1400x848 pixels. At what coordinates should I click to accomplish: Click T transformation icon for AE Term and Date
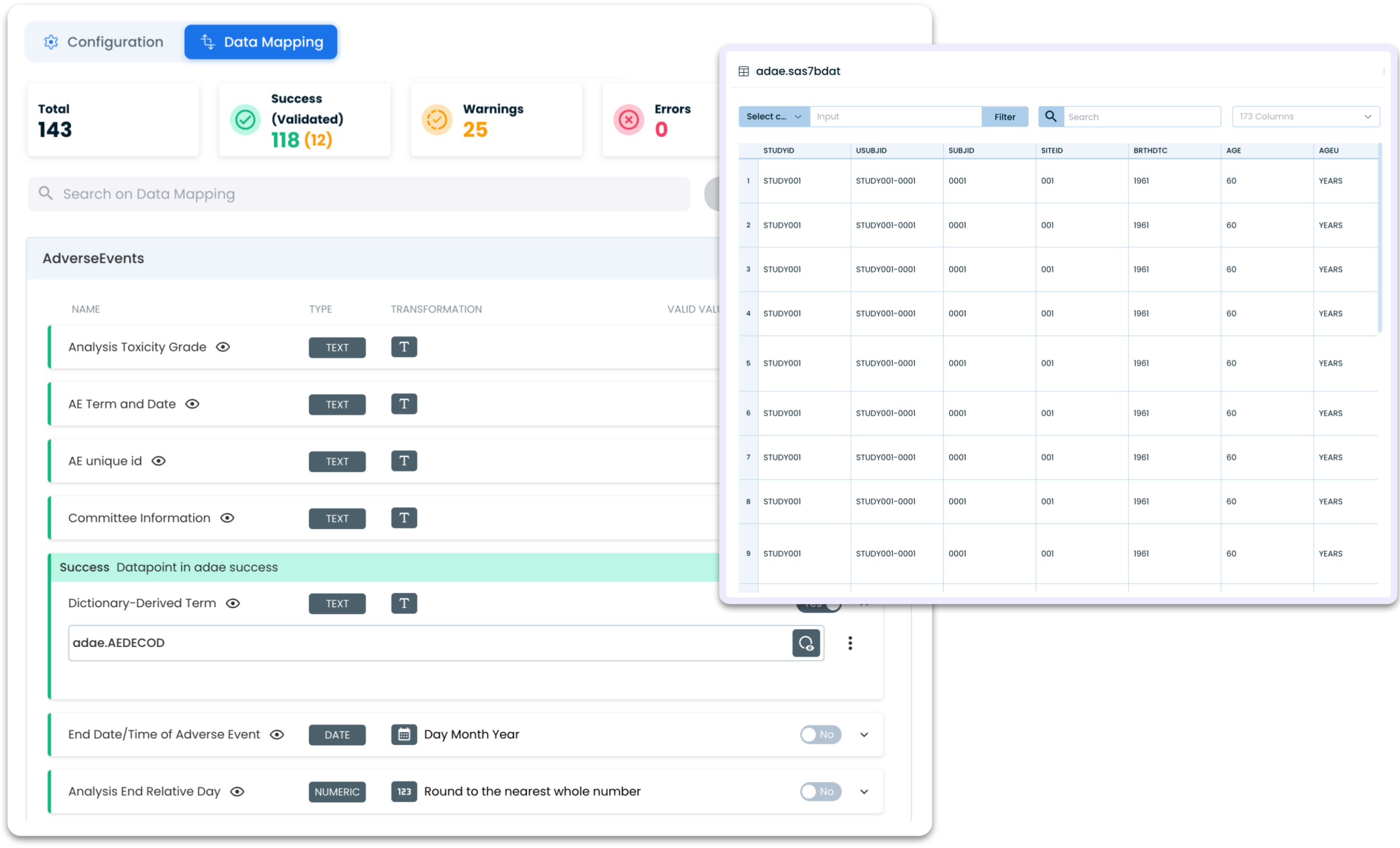pyautogui.click(x=404, y=404)
